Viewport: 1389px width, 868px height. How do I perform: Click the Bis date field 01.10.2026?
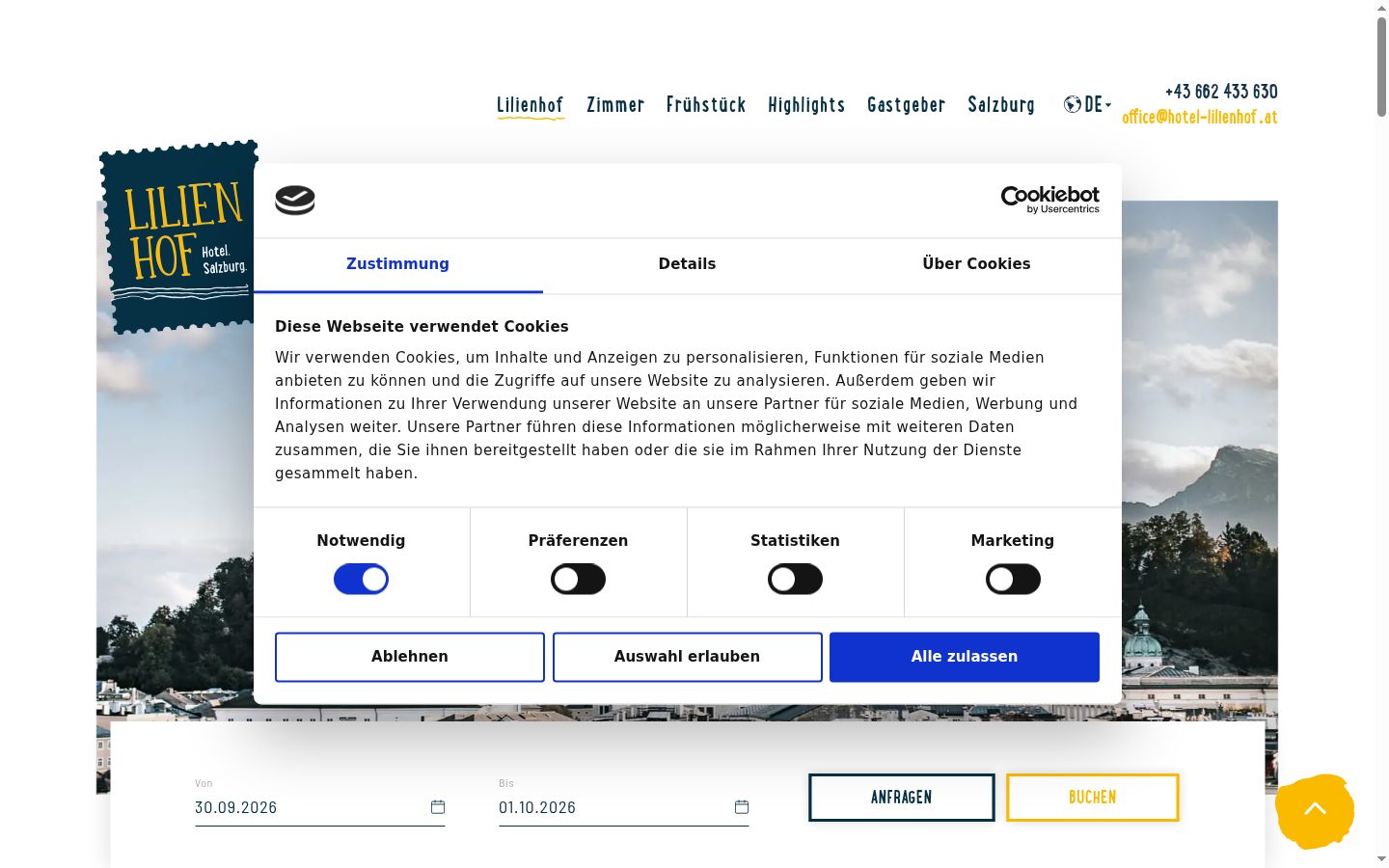pos(624,807)
